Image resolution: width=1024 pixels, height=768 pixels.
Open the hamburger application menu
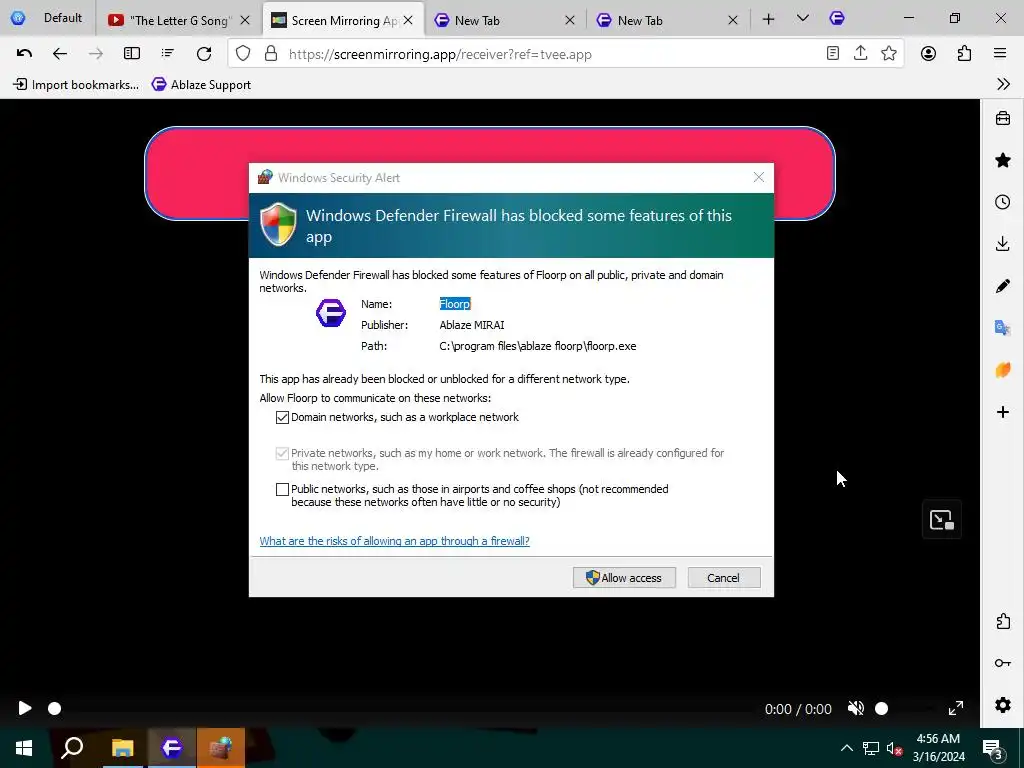click(1000, 54)
